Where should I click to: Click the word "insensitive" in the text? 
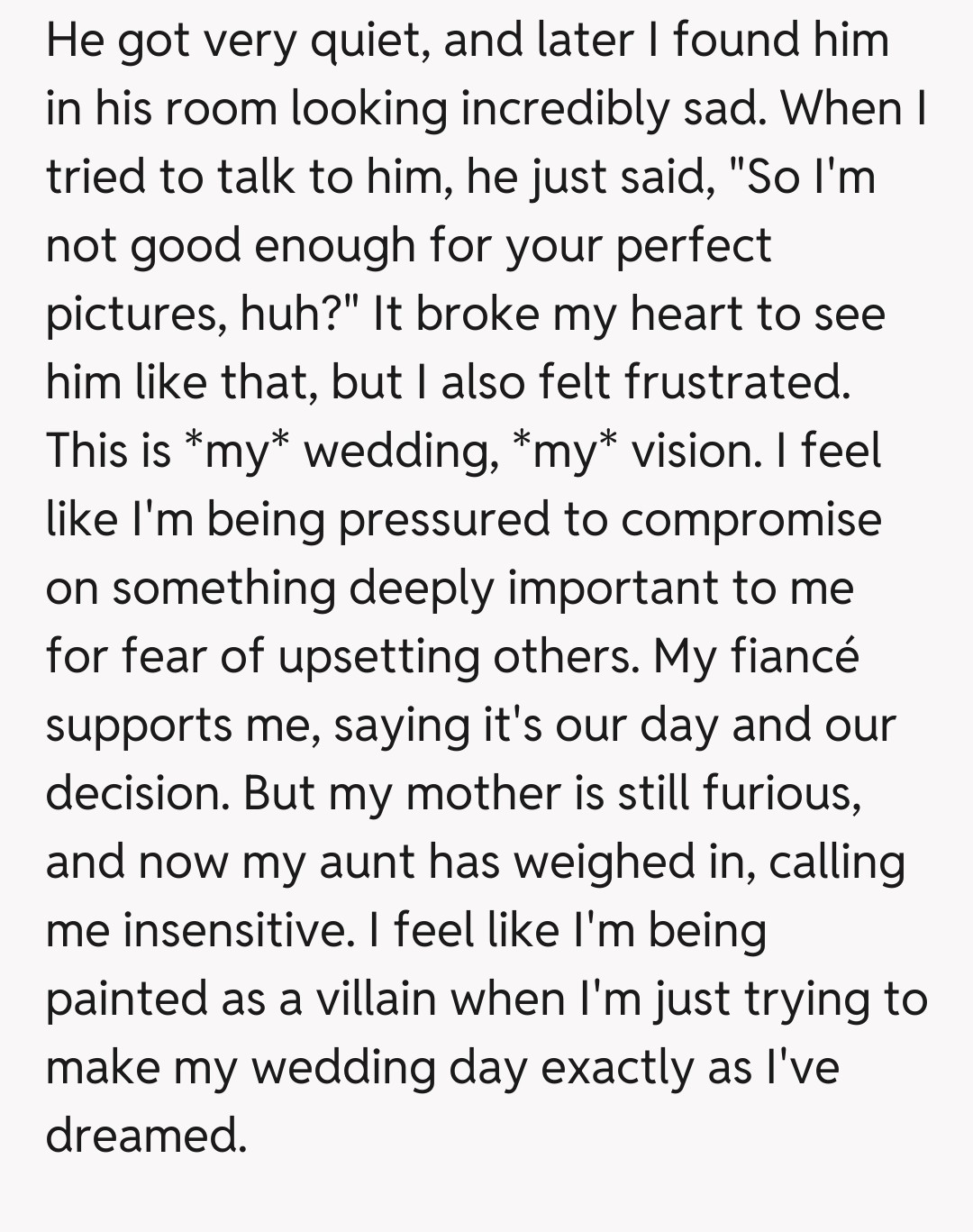click(234, 930)
